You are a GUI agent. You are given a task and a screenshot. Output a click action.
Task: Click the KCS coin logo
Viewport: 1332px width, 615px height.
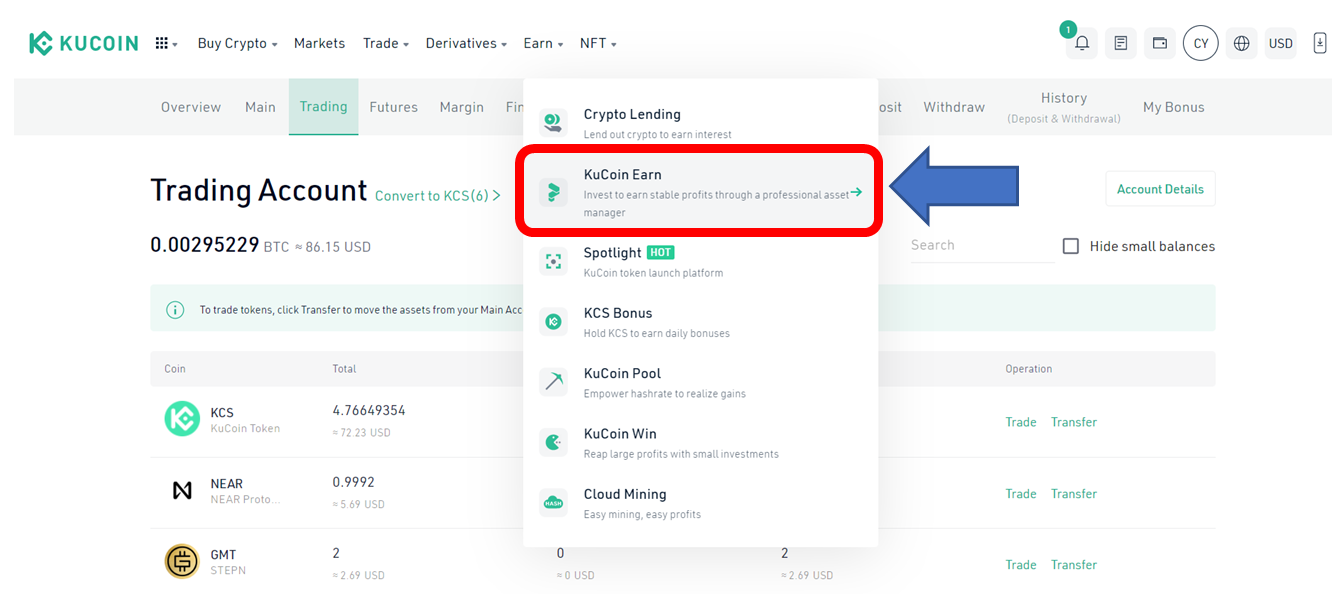point(182,419)
